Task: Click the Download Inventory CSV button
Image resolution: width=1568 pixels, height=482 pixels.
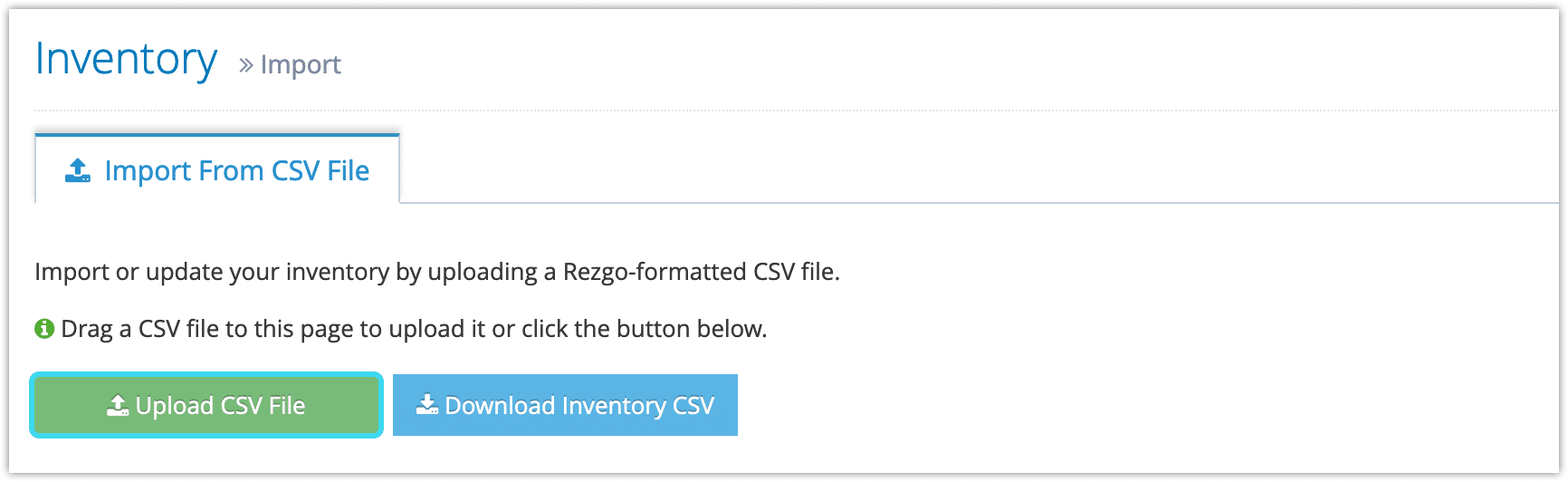Action: 565,405
